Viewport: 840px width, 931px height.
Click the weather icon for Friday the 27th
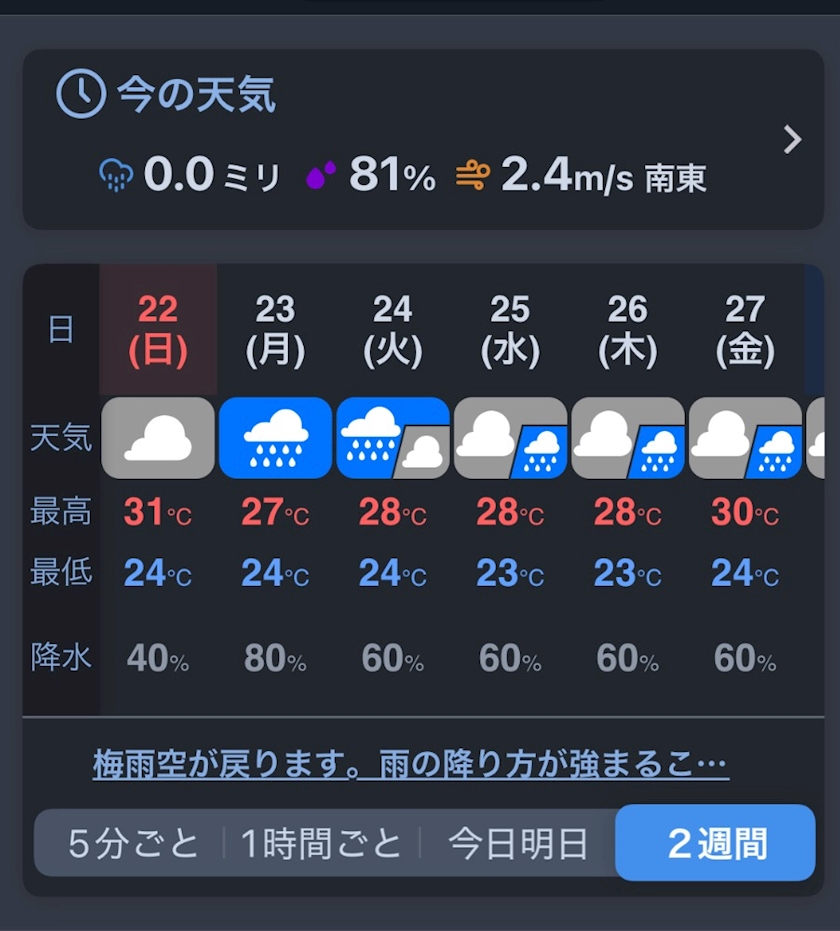pos(745,438)
